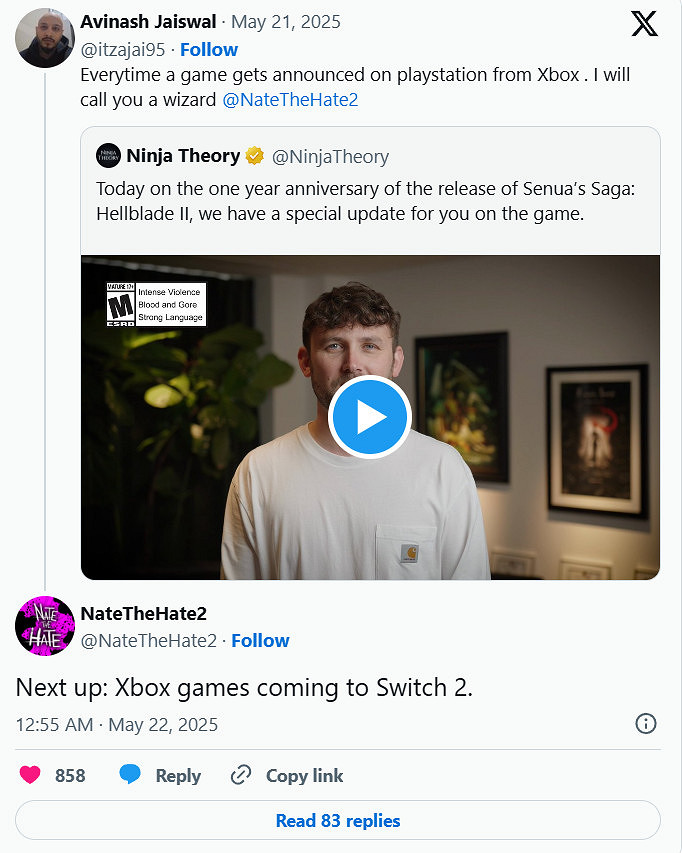Click the May 21, 2025 timestamp

click(290, 21)
